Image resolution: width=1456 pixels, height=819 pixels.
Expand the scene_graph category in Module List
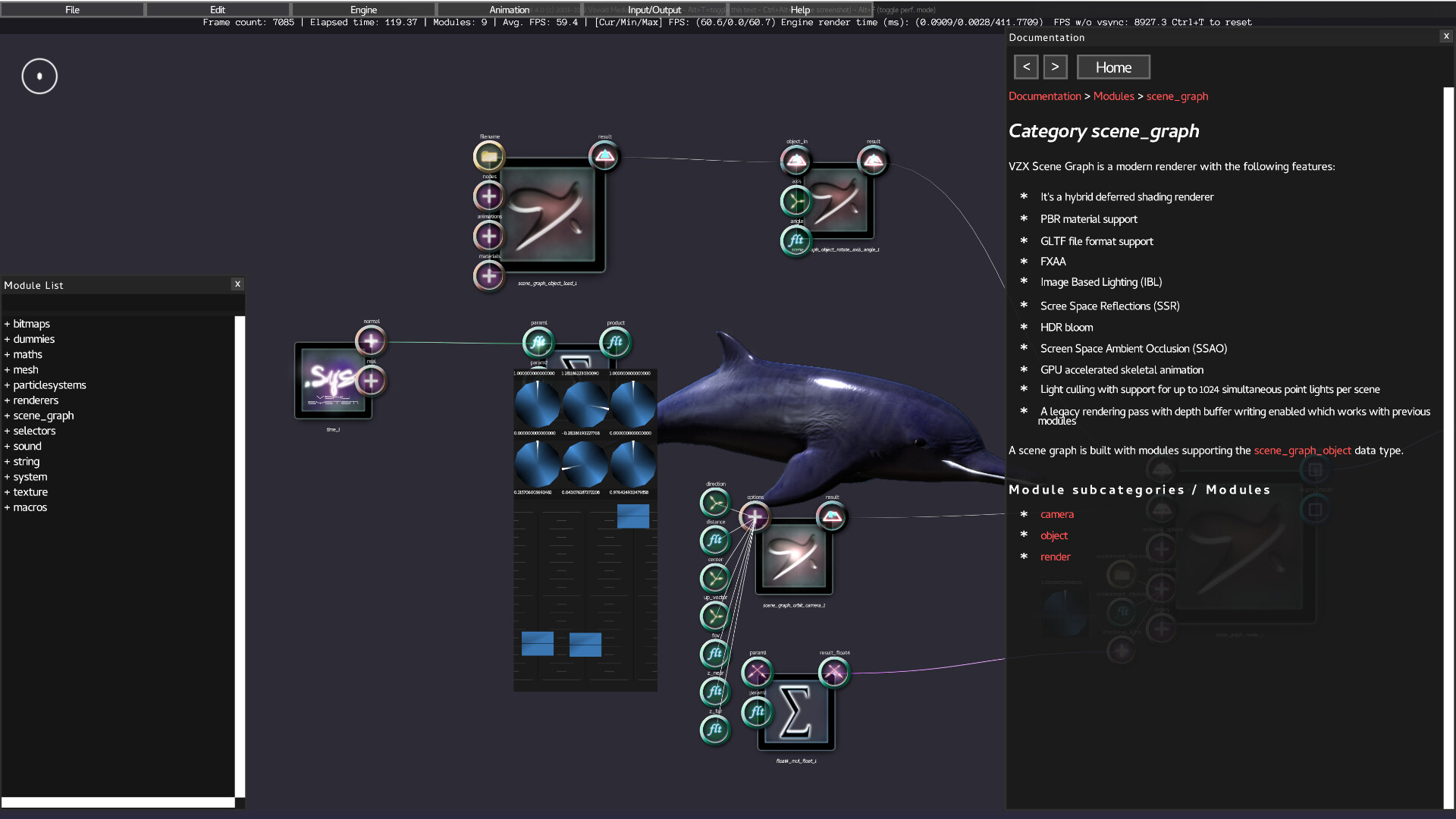pyautogui.click(x=43, y=415)
